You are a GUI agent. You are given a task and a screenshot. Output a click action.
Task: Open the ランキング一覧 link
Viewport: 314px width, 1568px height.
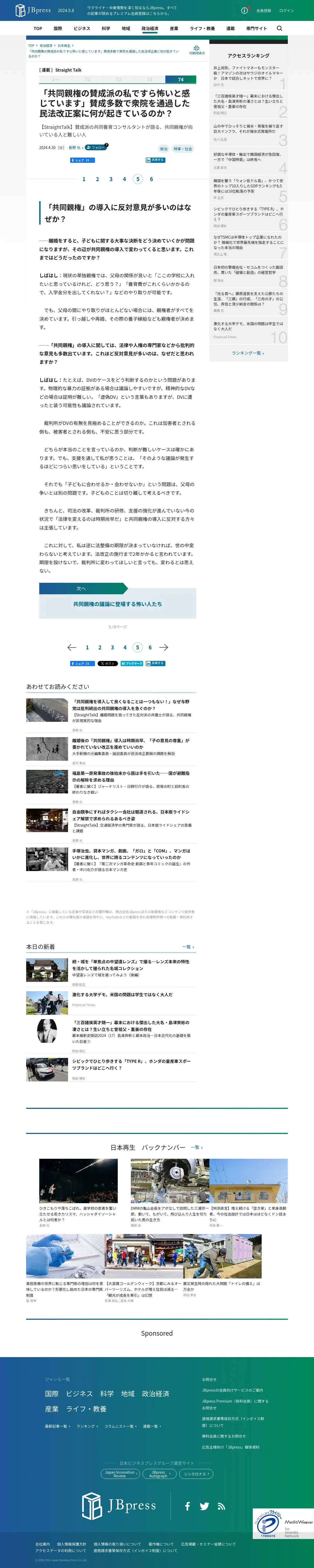pos(248,353)
